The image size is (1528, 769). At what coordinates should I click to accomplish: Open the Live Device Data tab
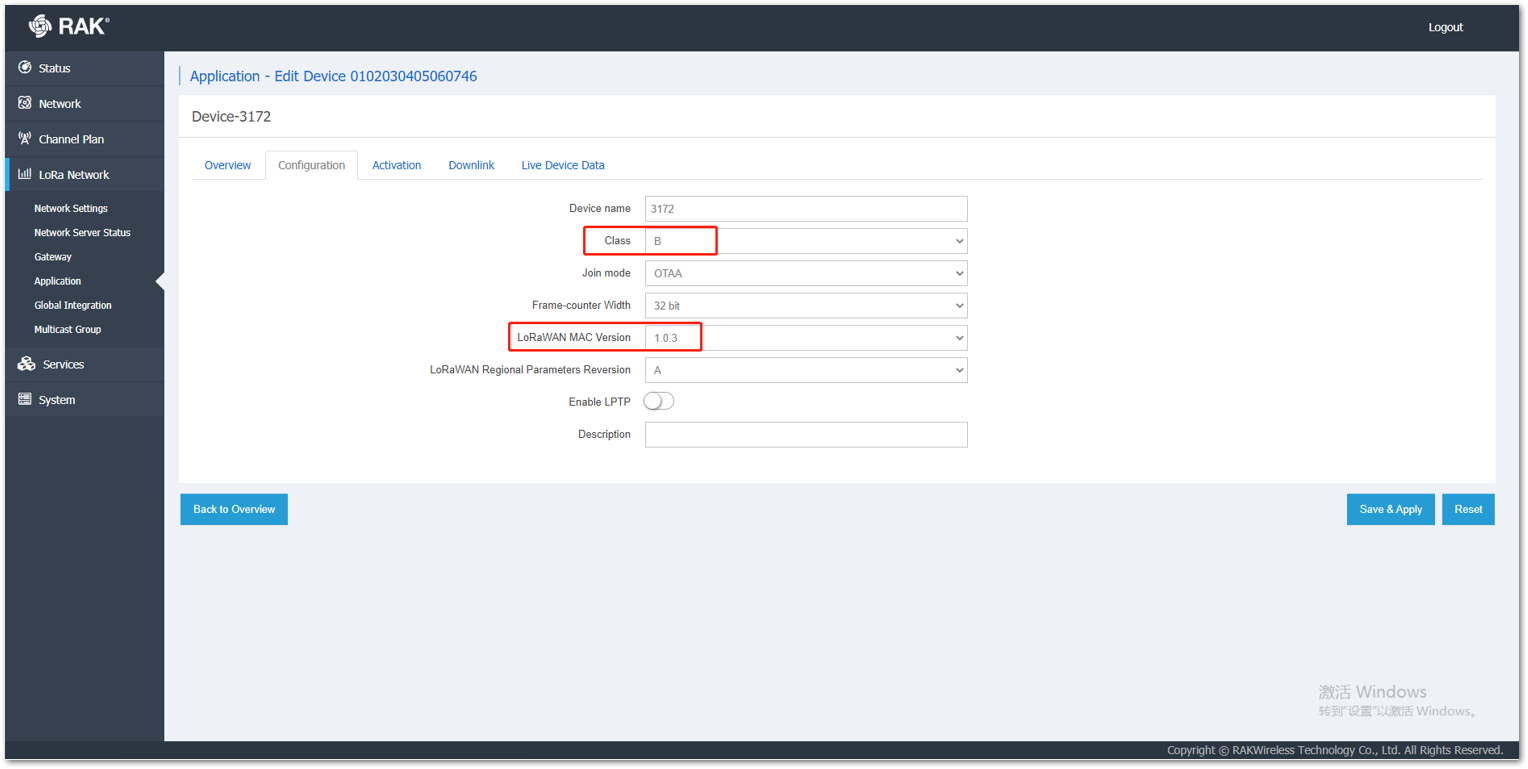pos(562,165)
